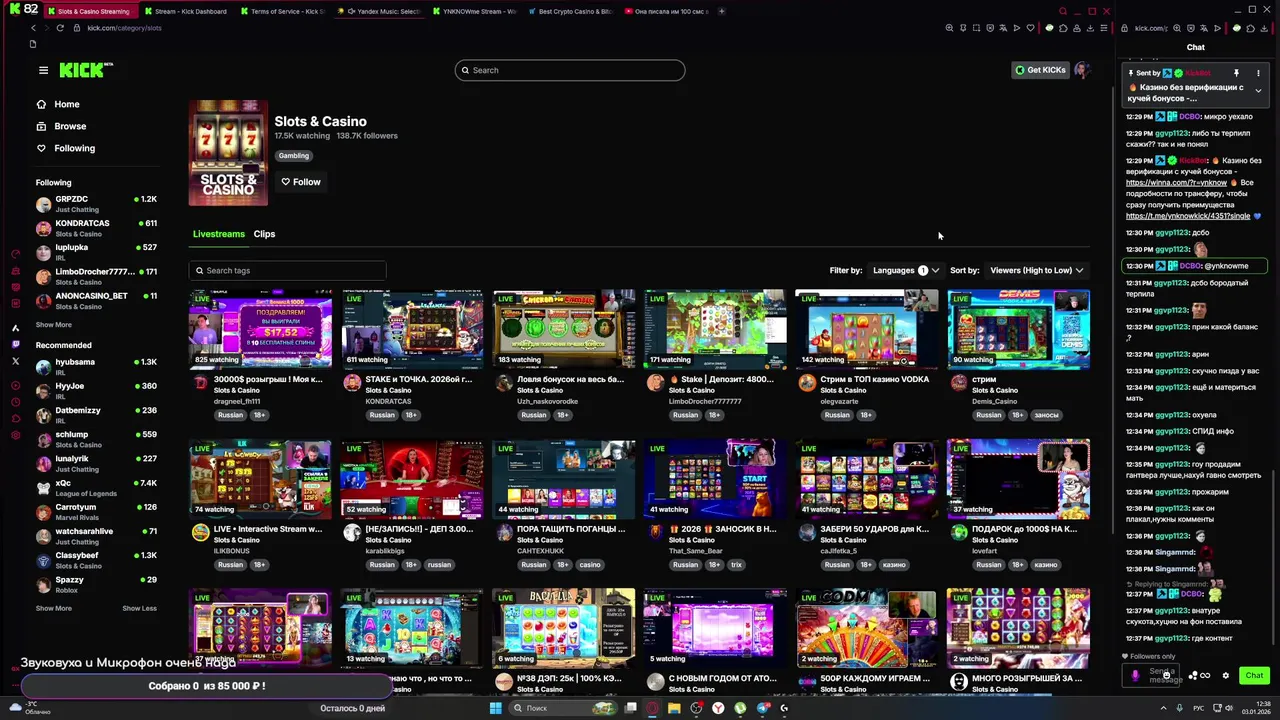Open the stream thumbnail with 611 watching

click(412, 329)
